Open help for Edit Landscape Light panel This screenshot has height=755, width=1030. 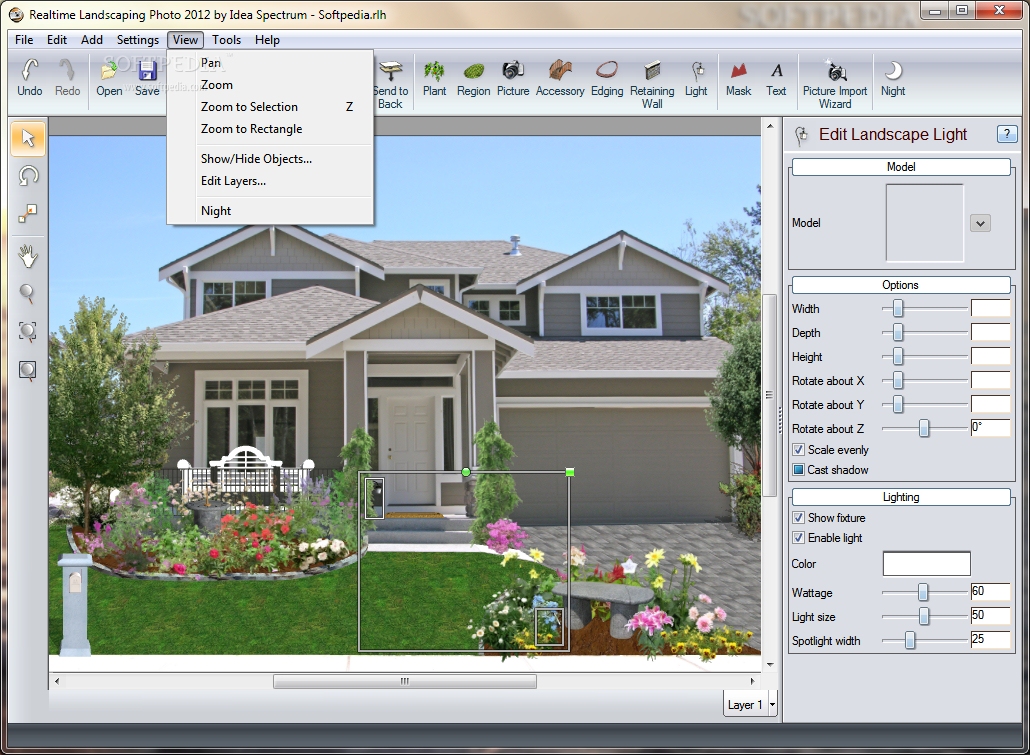1006,134
